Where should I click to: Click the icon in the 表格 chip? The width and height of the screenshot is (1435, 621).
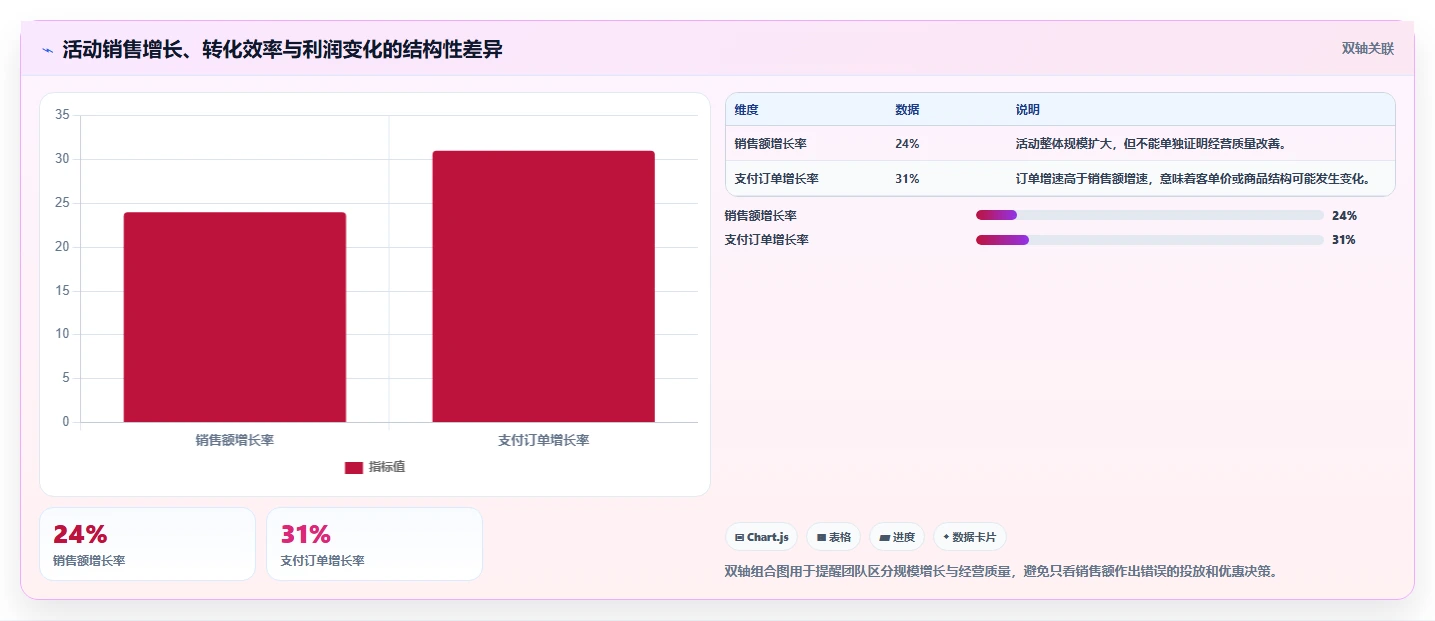(821, 537)
